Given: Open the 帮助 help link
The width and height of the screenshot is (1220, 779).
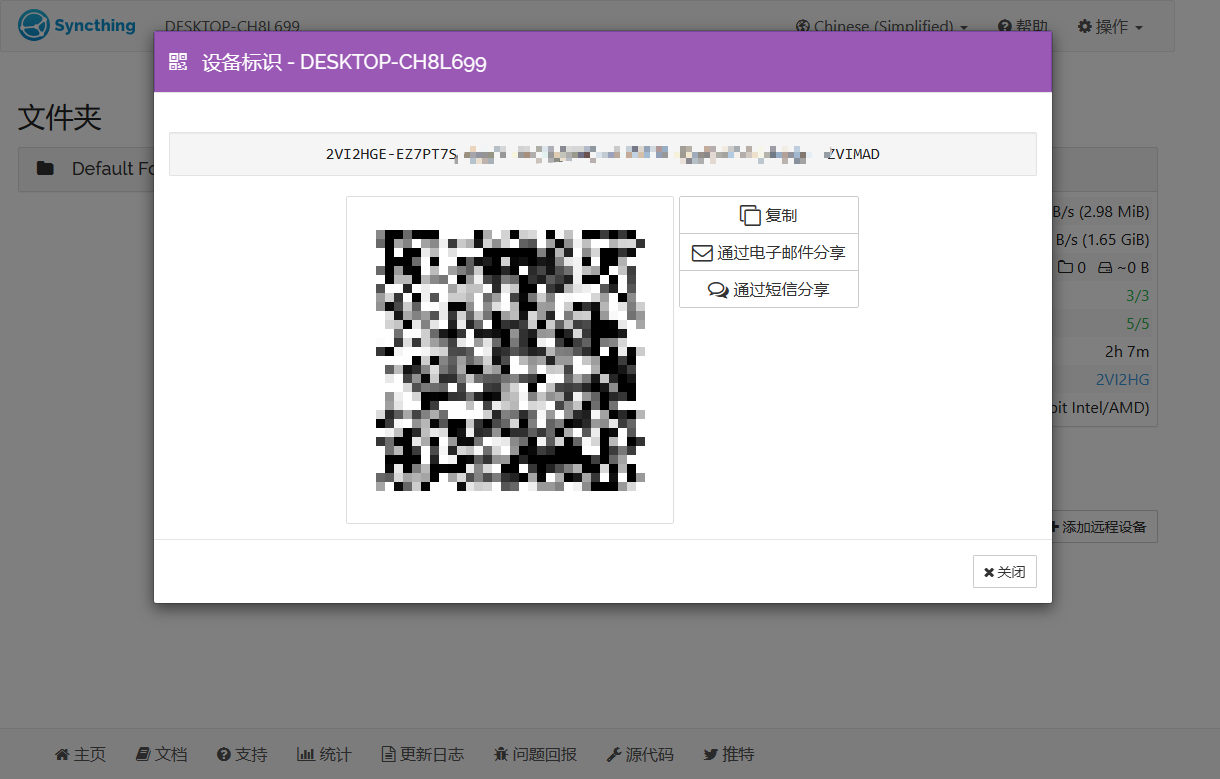Looking at the screenshot, I should tap(1023, 26).
